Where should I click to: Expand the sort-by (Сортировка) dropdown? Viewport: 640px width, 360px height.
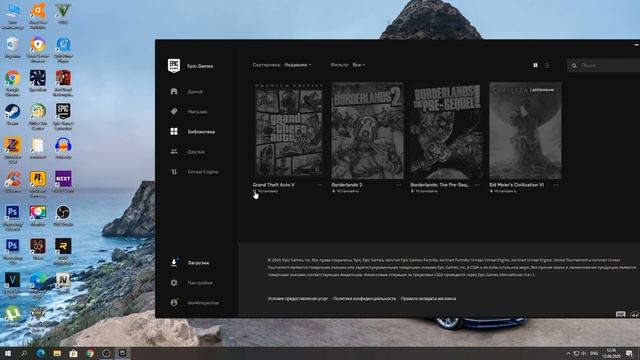(298, 65)
